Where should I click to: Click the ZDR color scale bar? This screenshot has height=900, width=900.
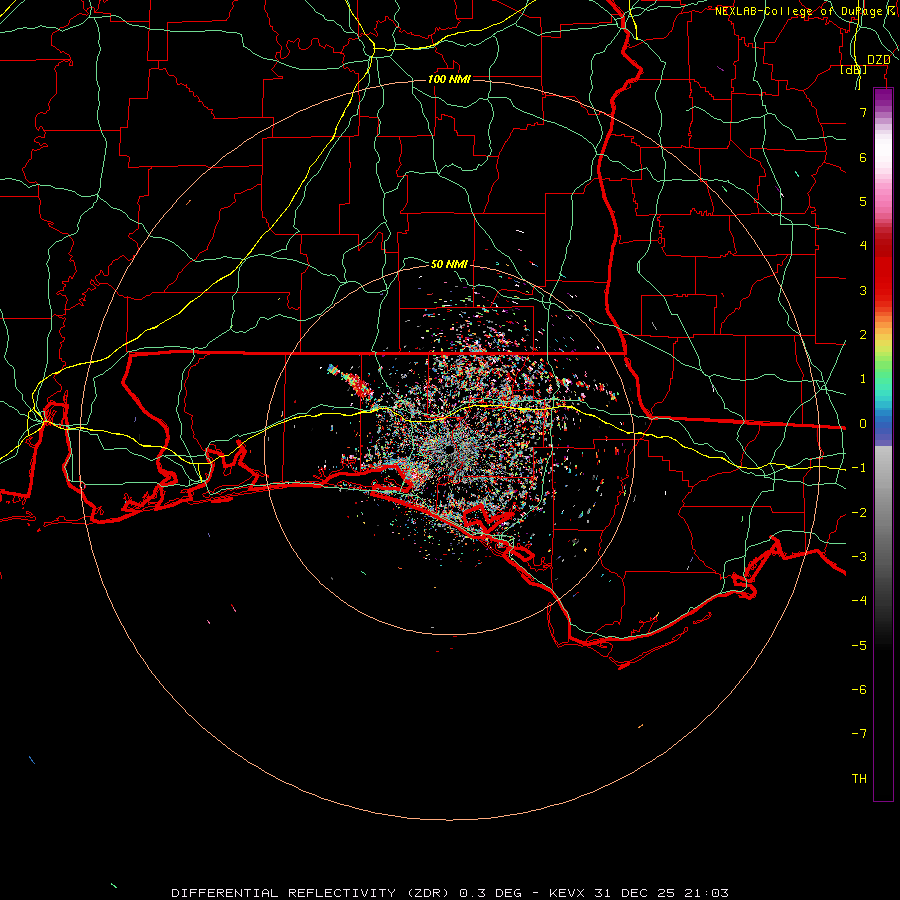tap(883, 444)
